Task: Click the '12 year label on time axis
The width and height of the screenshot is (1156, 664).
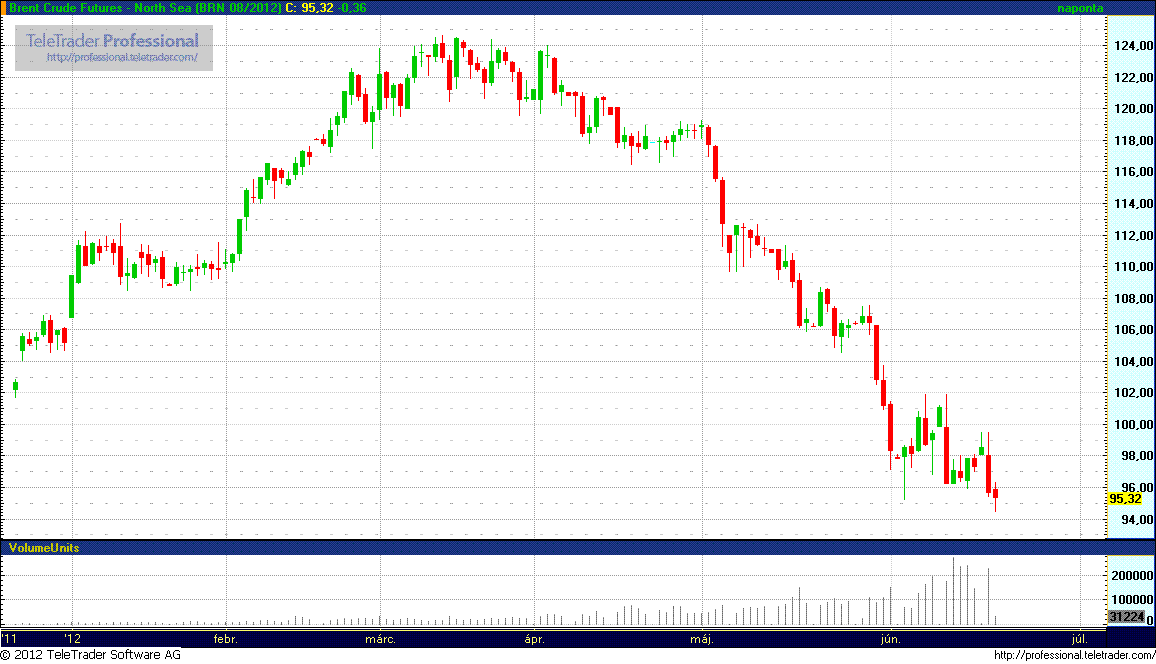Action: (x=72, y=639)
